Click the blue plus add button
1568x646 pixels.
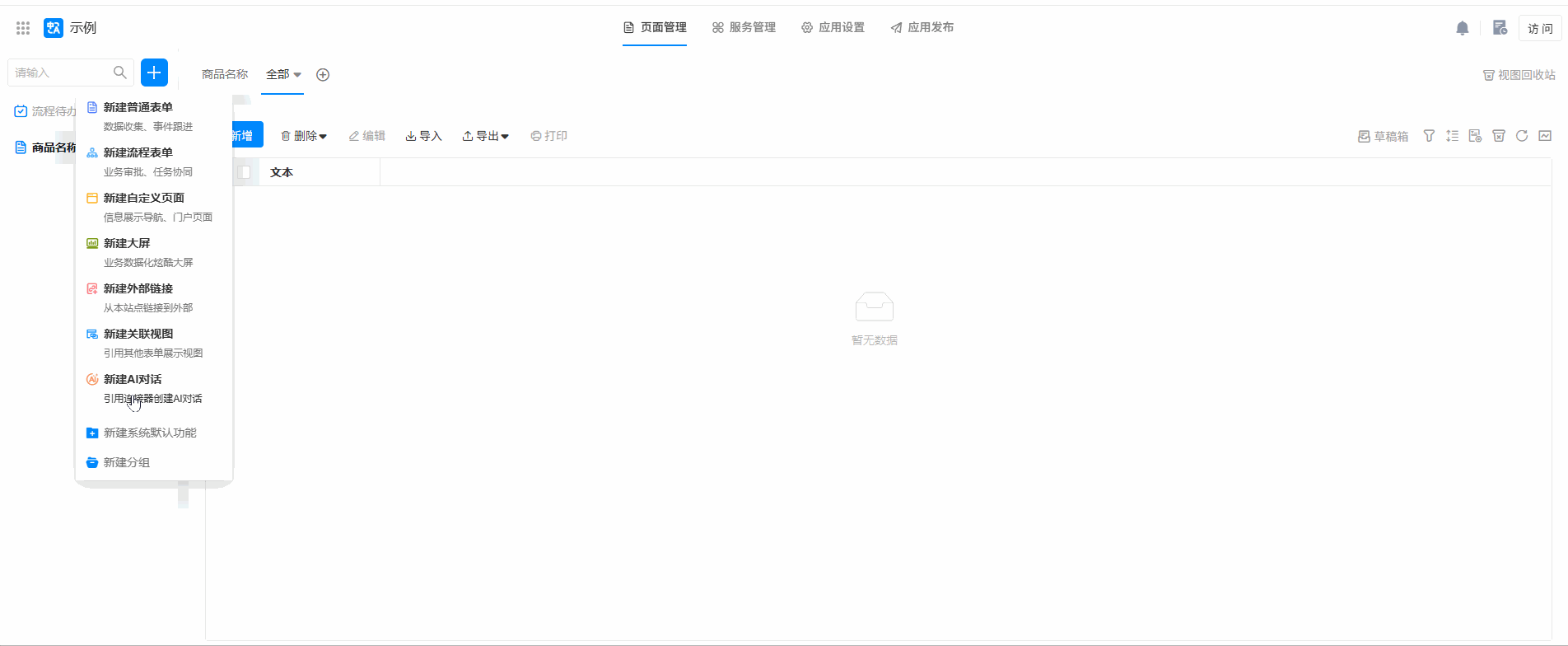[x=154, y=73]
